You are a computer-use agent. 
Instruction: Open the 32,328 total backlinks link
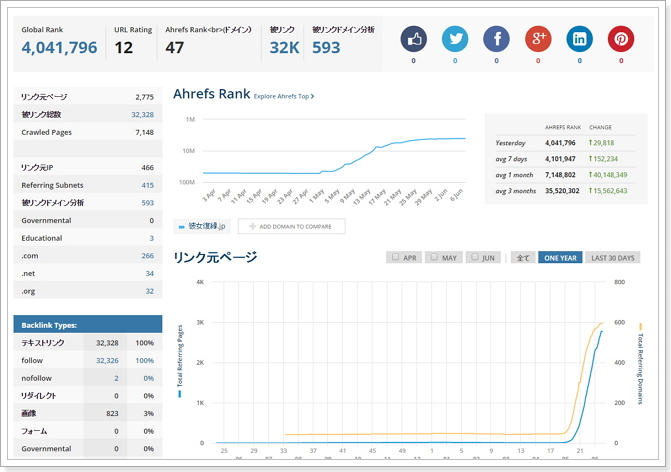143,115
